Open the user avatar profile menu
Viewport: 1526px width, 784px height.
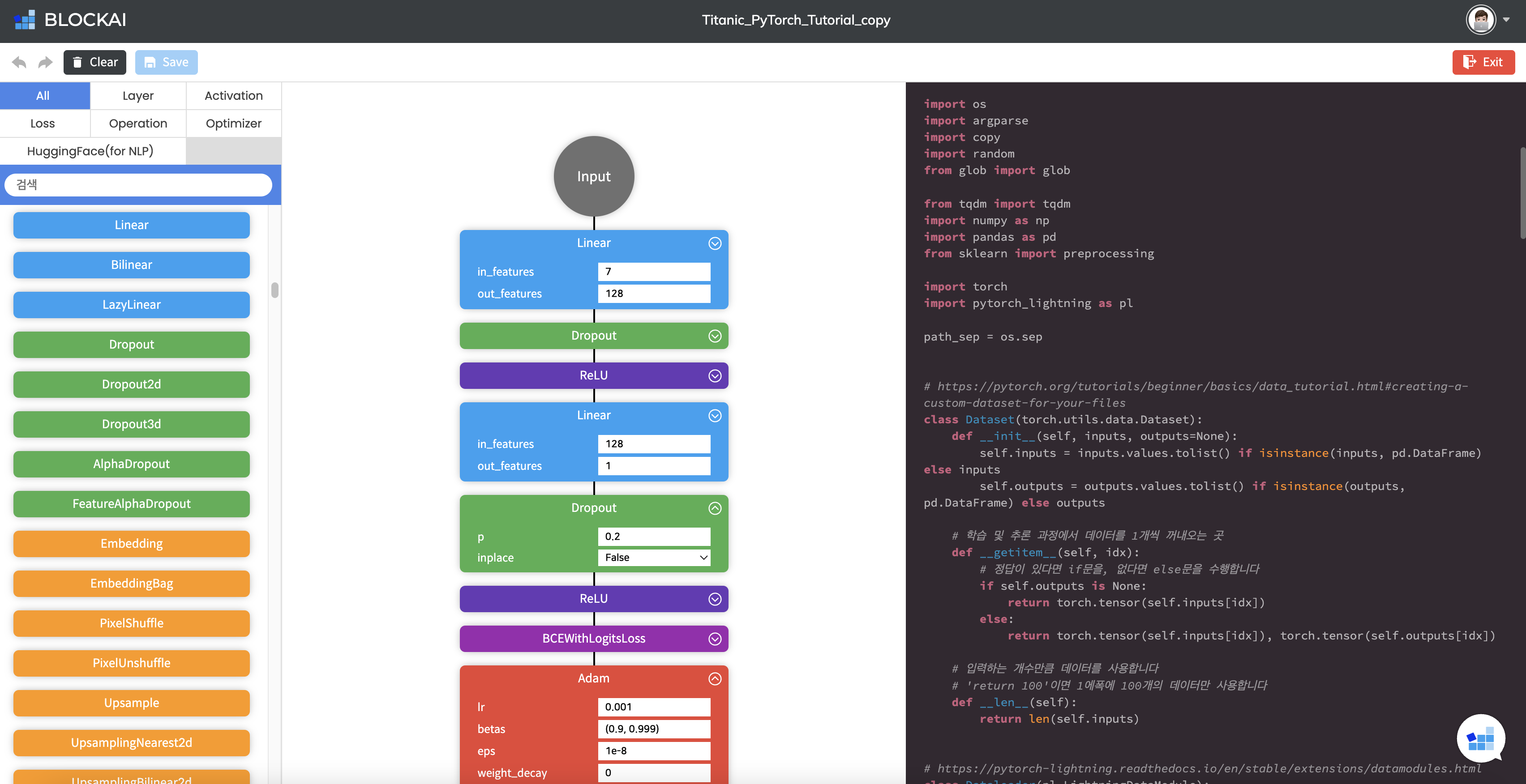point(1480,20)
